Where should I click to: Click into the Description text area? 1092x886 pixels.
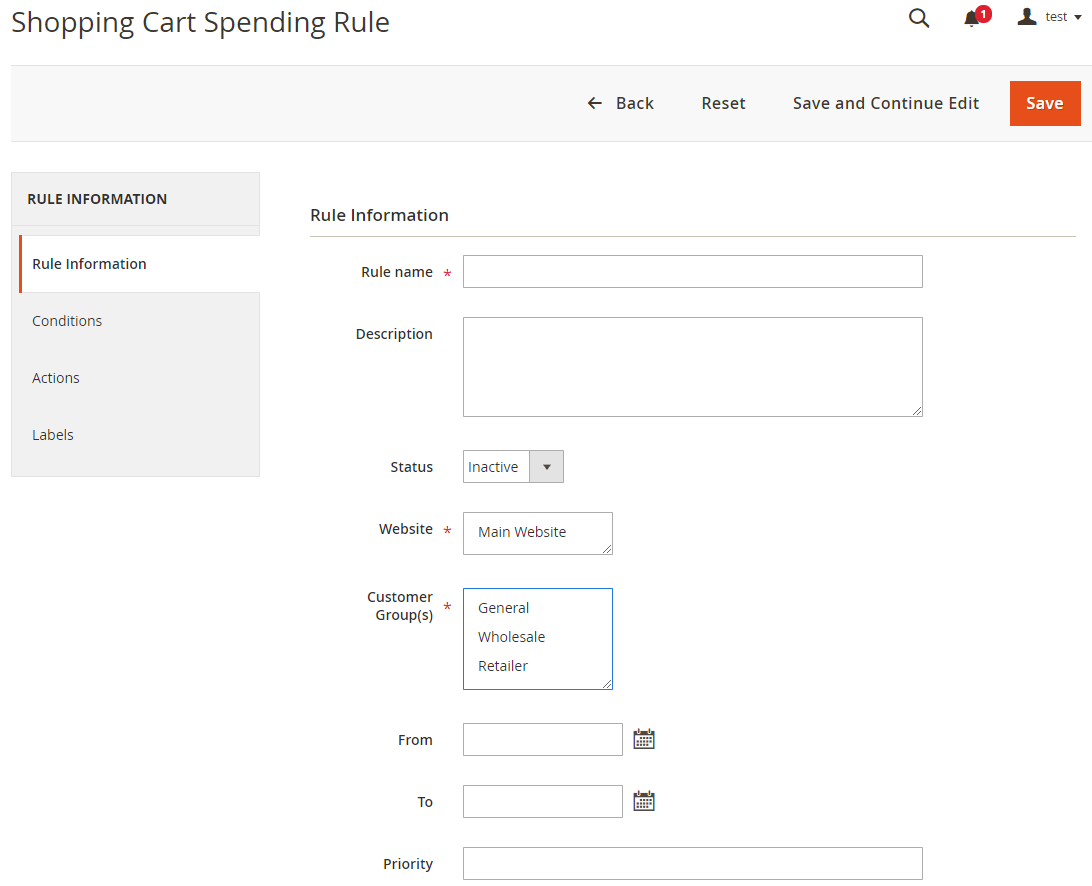(692, 367)
